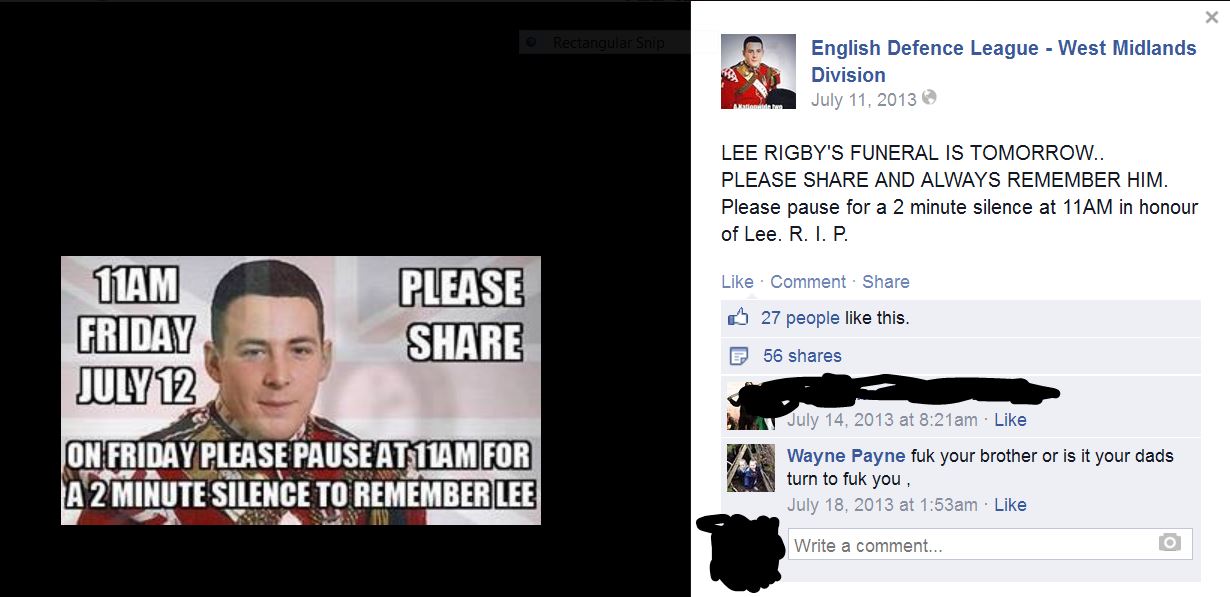
Task: Like the July 14, 2013 comment
Action: pos(1010,420)
